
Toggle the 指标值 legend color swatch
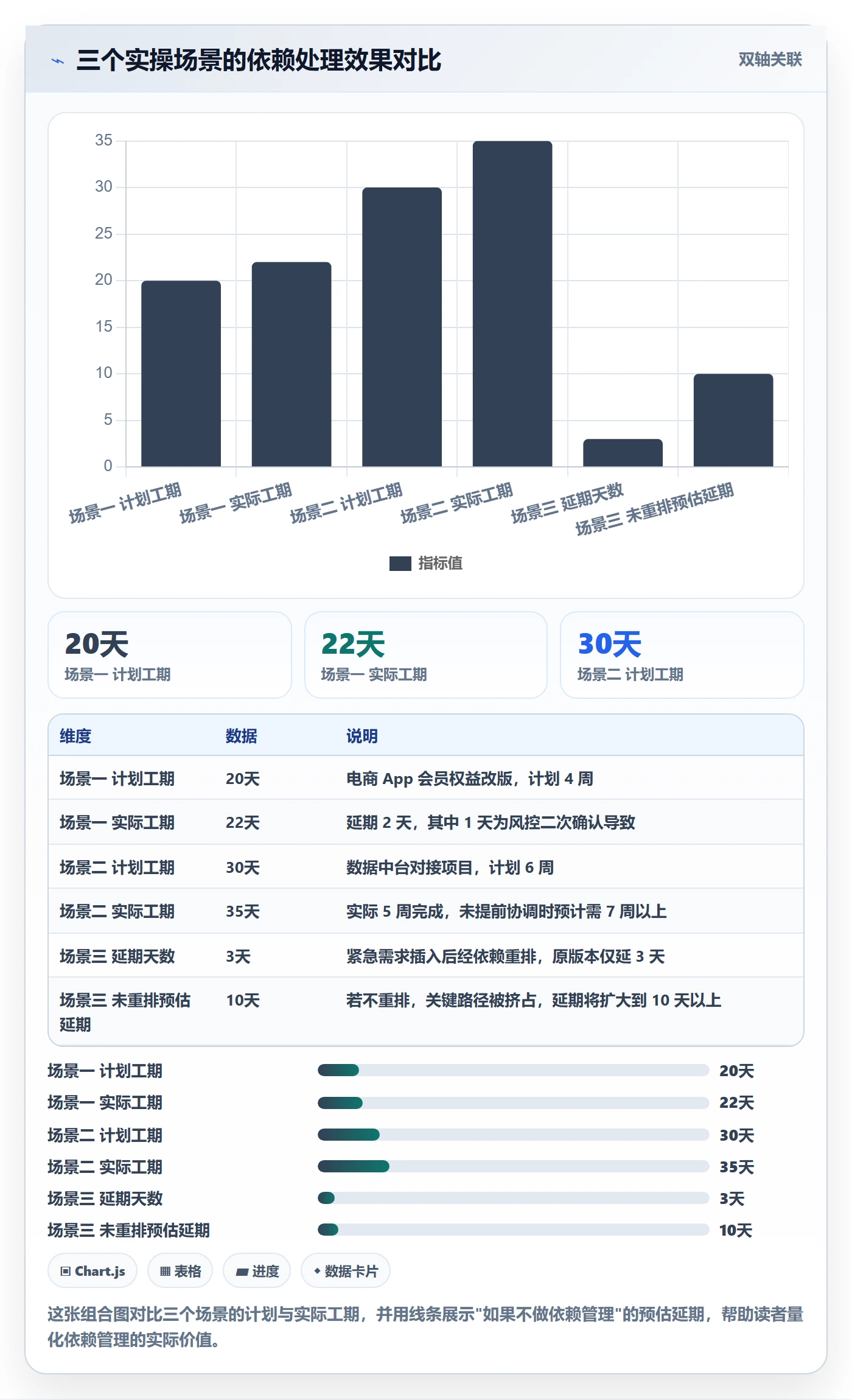(x=400, y=564)
